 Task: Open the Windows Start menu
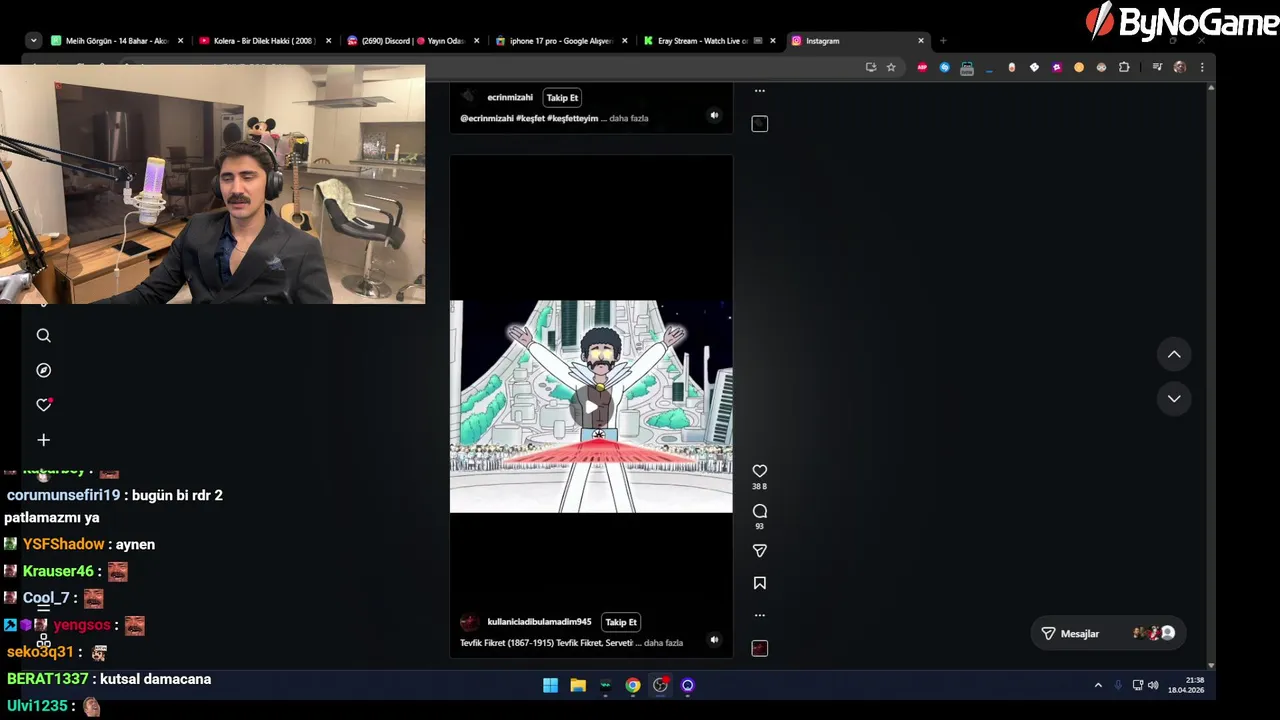coord(550,685)
